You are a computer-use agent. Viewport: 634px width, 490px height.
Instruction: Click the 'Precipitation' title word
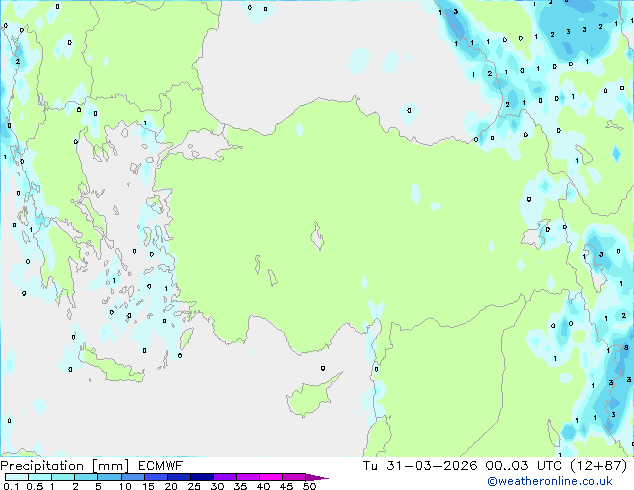(x=42, y=466)
